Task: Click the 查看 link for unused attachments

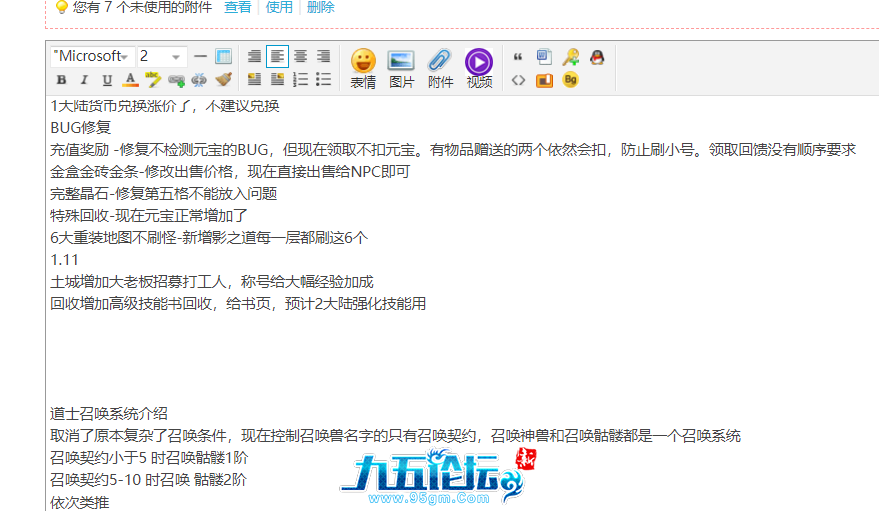Action: click(x=238, y=7)
